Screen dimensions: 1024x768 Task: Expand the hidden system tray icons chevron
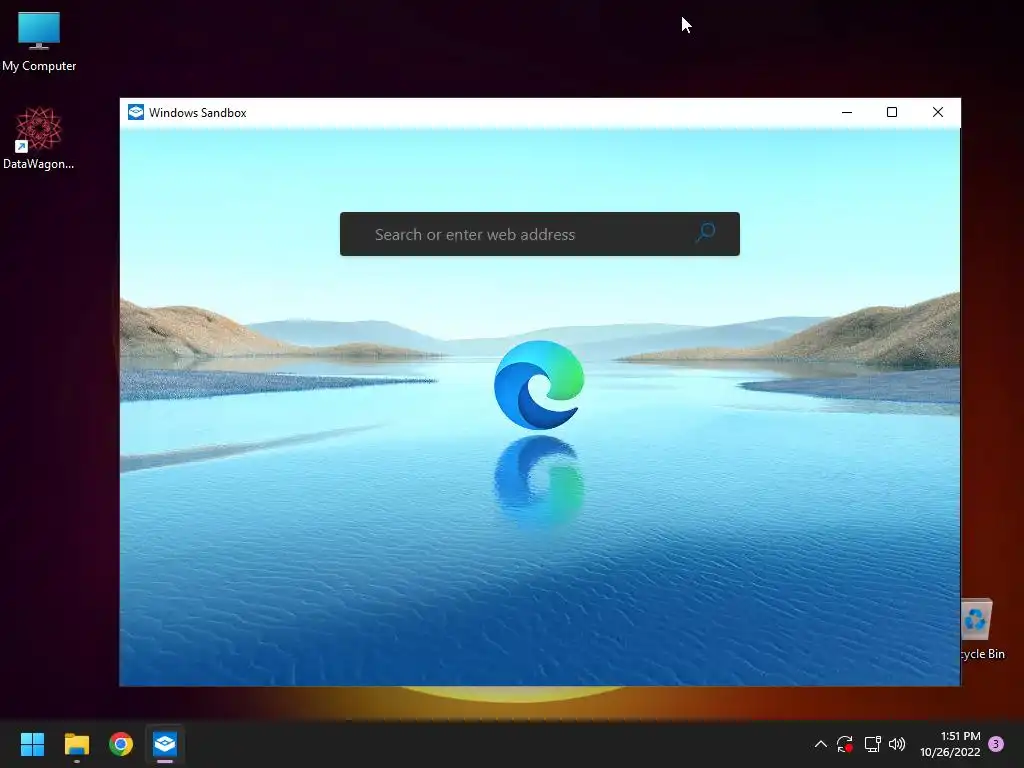coord(821,744)
